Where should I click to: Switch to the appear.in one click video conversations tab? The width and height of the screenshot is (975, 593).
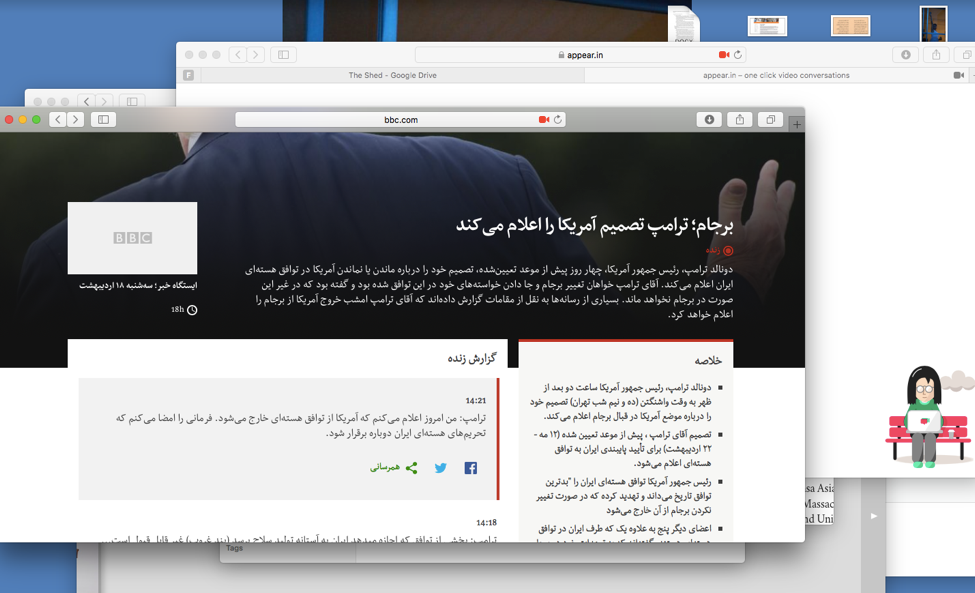tap(776, 75)
